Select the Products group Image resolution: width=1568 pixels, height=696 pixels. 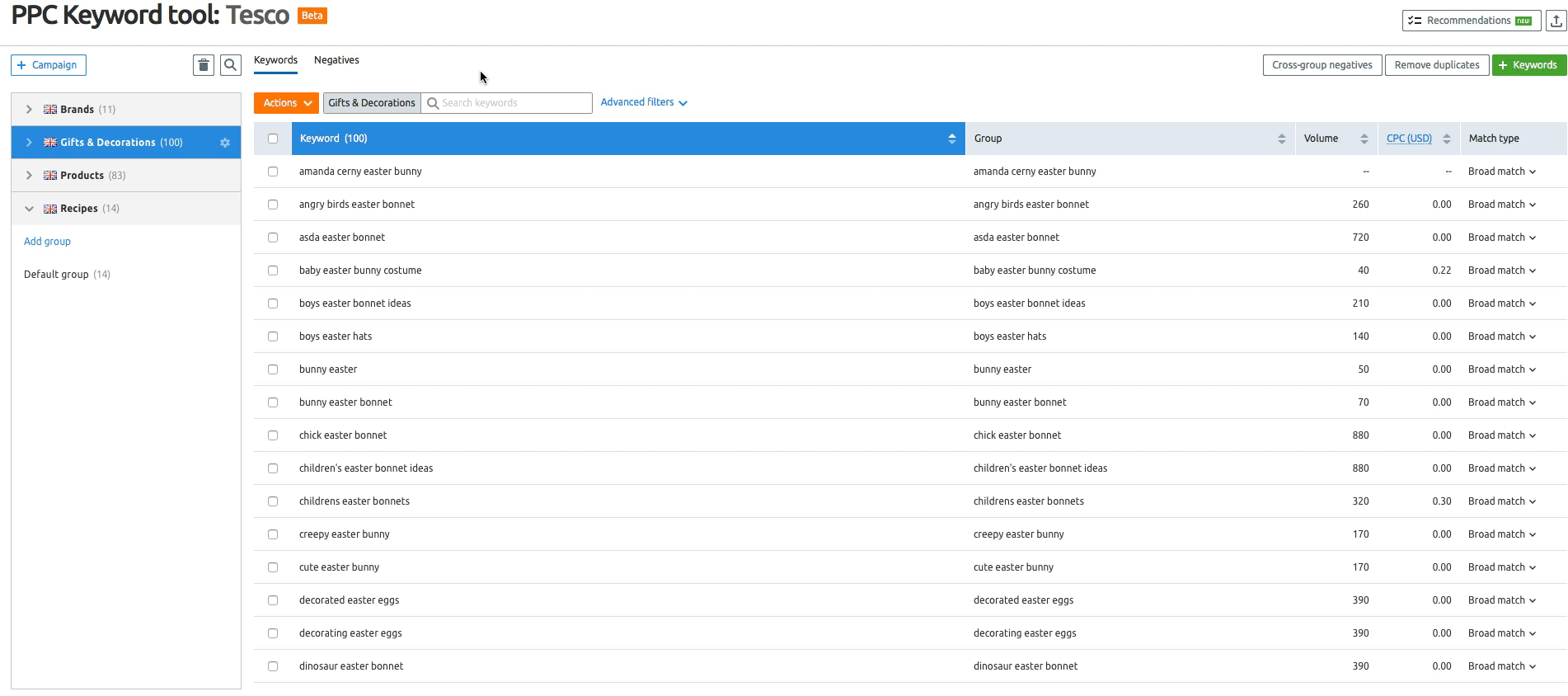[126, 176]
